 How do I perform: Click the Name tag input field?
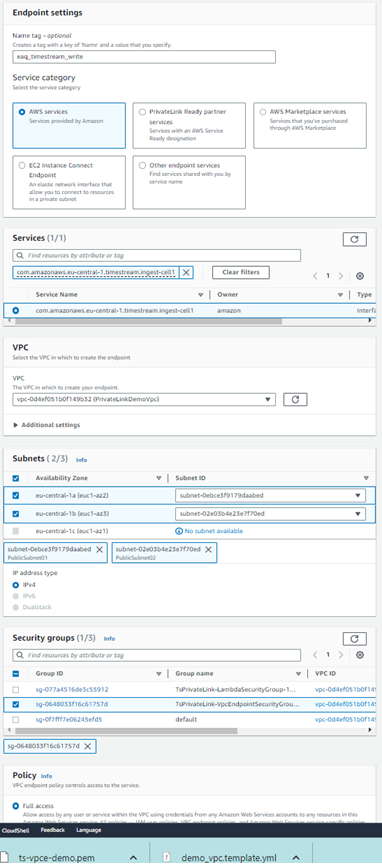click(144, 57)
